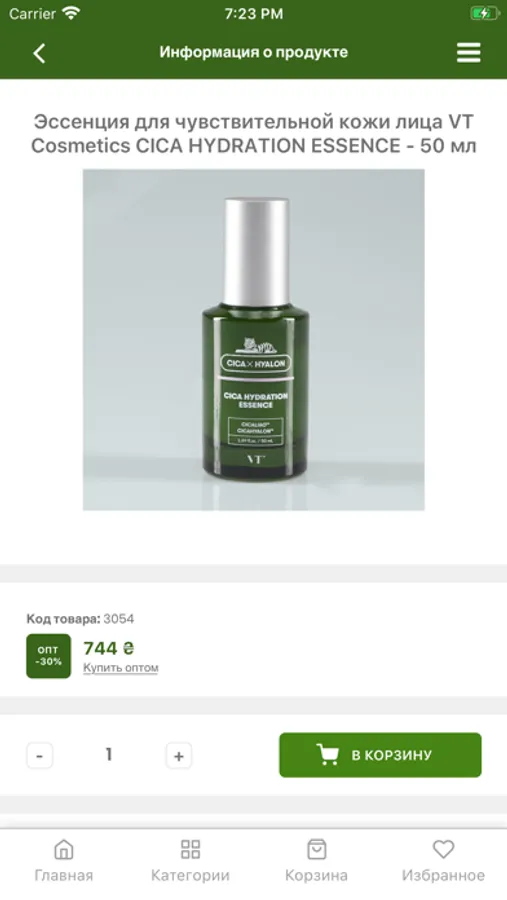507x900 pixels.
Task: Go back using the header arrow
Action: point(39,53)
